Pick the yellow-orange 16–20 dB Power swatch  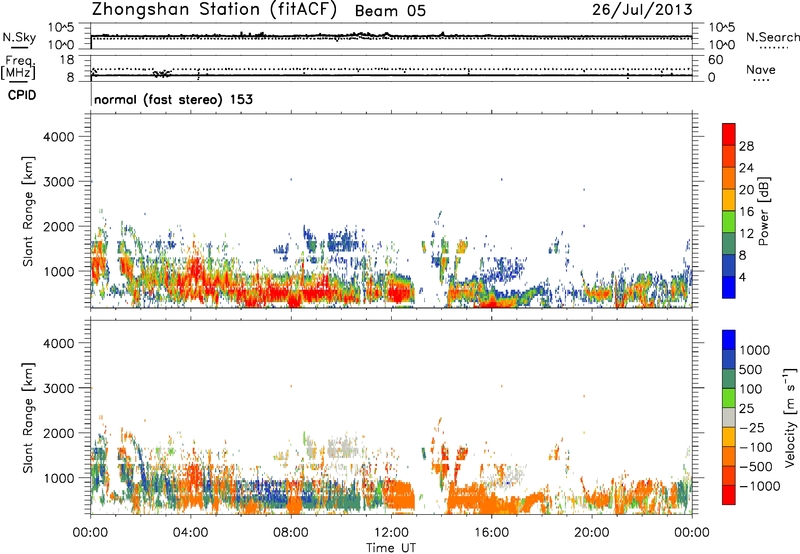coord(729,200)
